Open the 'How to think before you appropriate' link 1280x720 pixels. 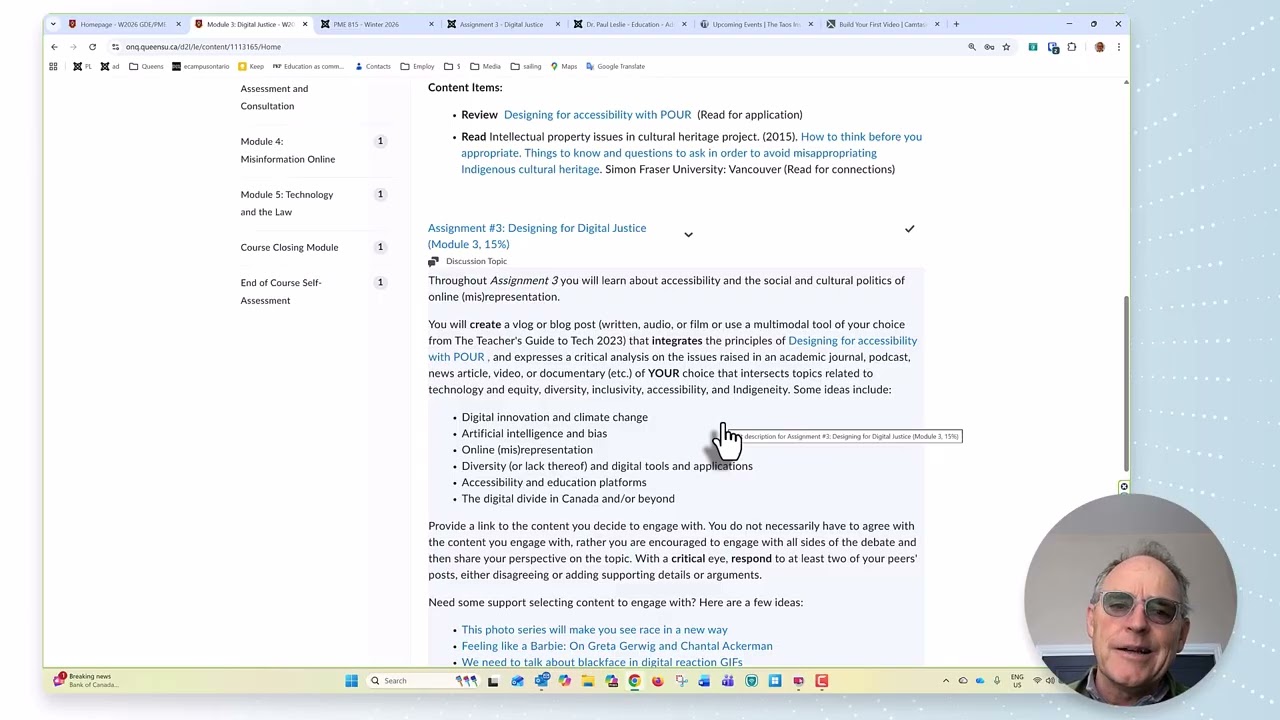coord(691,153)
